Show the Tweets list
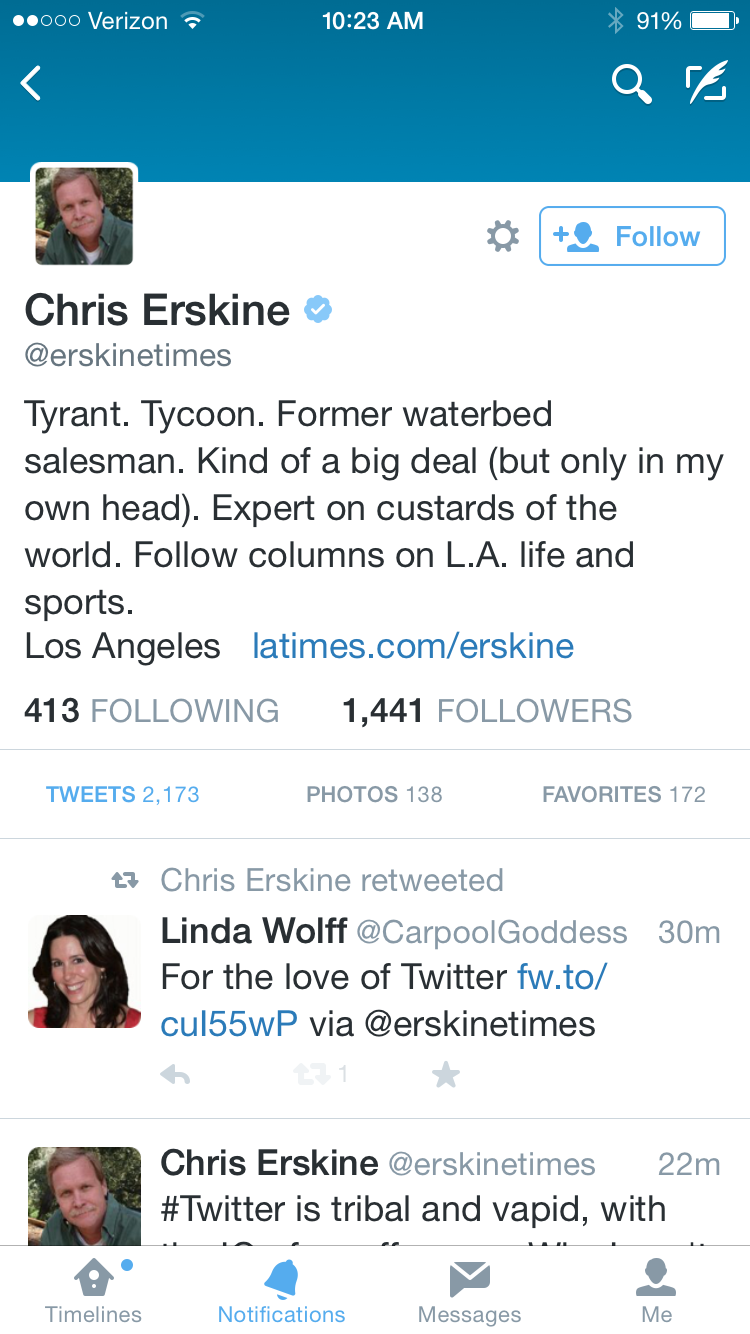 (123, 795)
